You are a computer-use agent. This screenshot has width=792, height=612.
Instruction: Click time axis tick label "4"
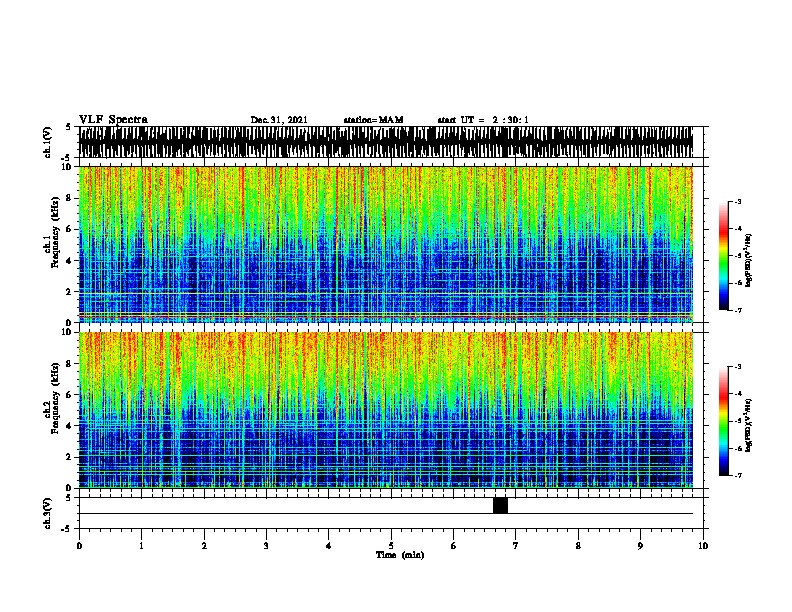tap(329, 545)
